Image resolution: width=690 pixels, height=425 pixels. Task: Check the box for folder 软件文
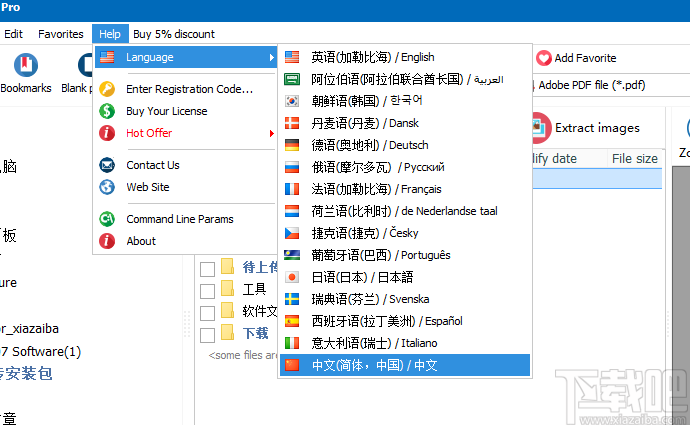point(207,313)
